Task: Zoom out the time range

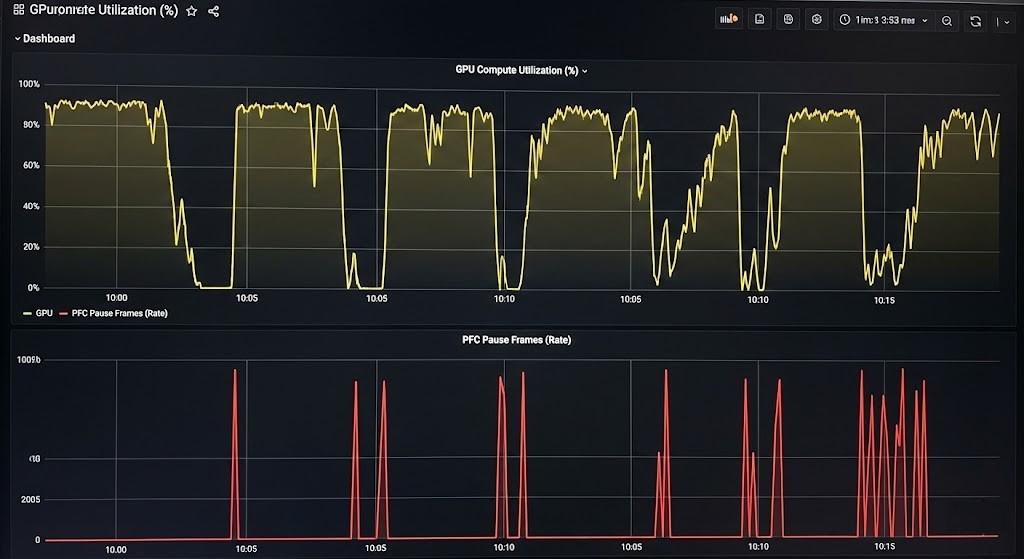Action: pyautogui.click(x=947, y=21)
